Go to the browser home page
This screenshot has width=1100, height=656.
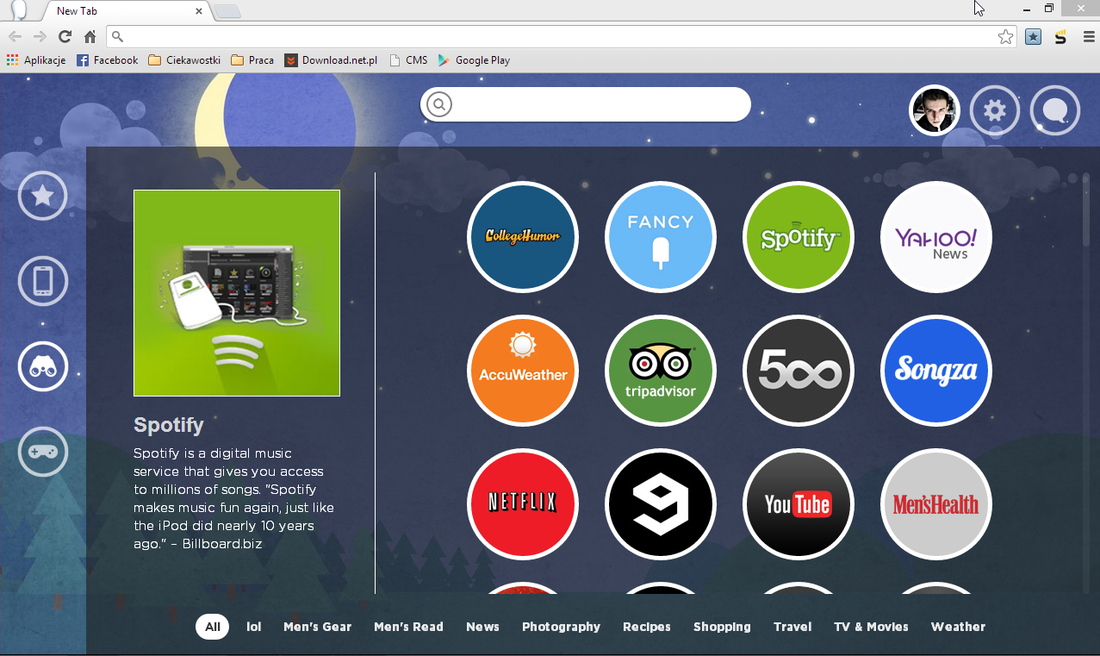(90, 36)
